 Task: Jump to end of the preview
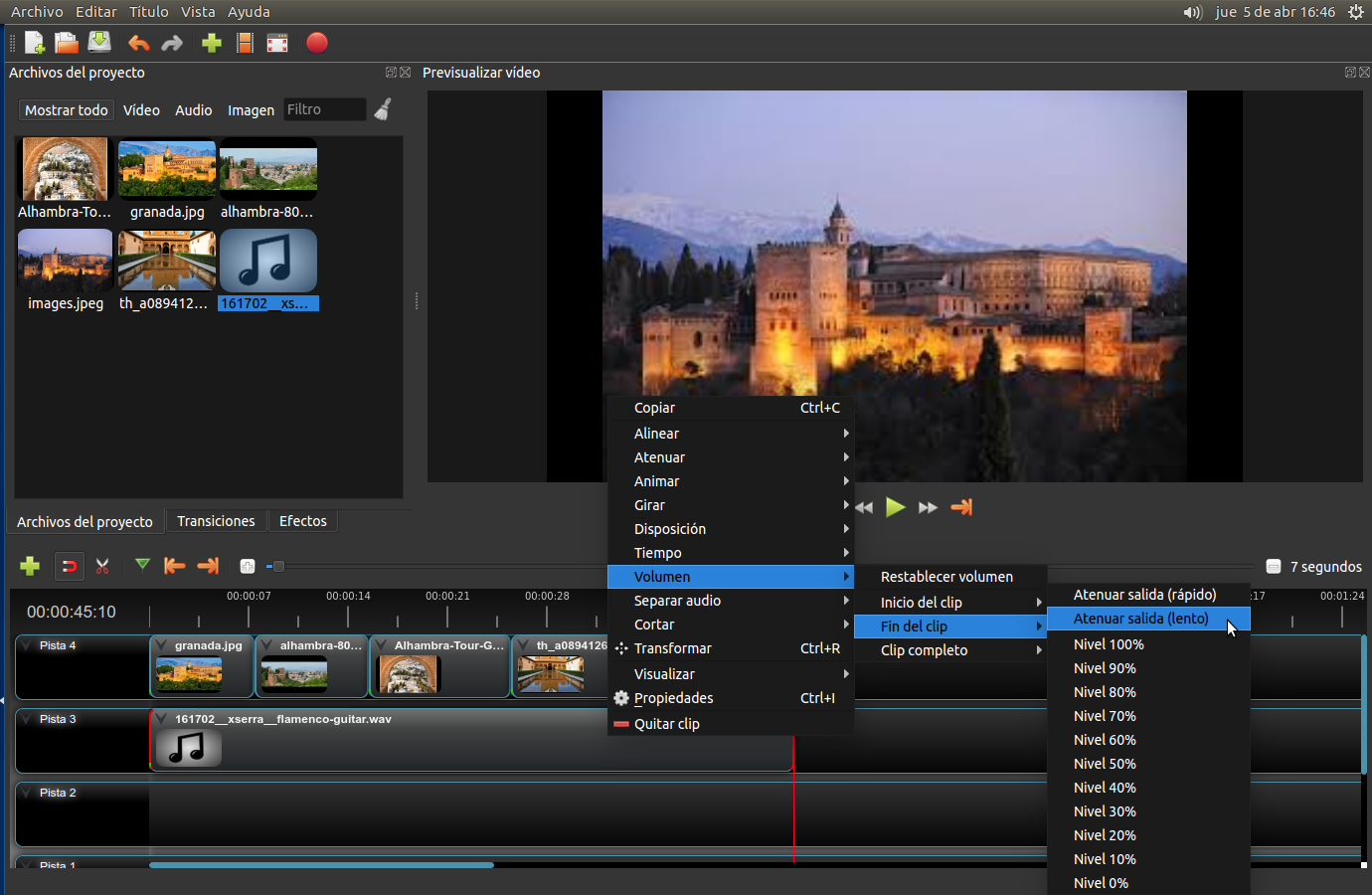961,507
